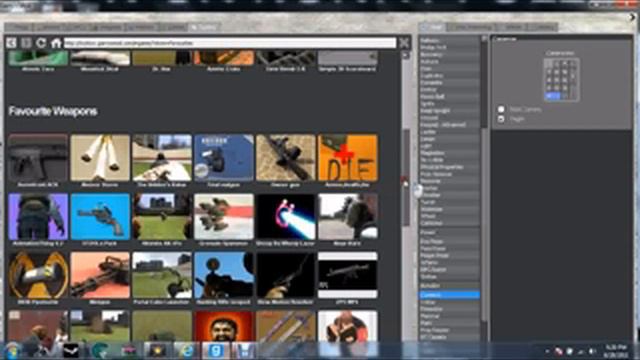Open the purple background soldier thumbnail
This screenshot has height=360, width=640.
pyautogui.click(x=38, y=216)
